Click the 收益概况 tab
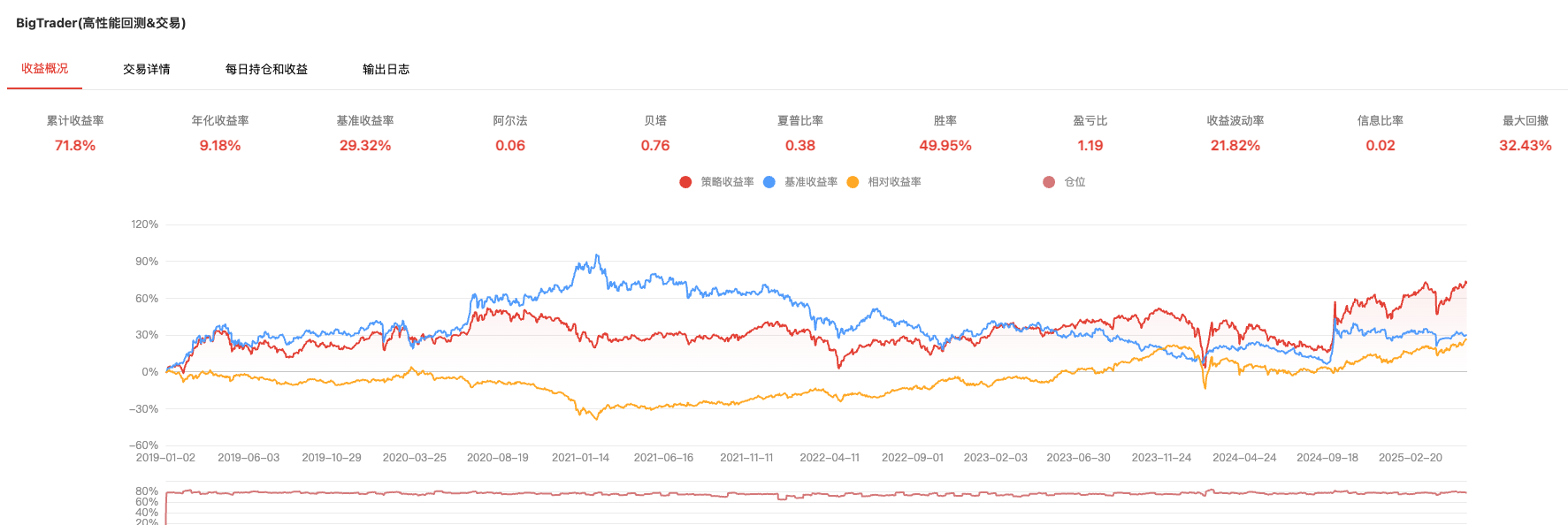The image size is (1568, 525). [45, 69]
